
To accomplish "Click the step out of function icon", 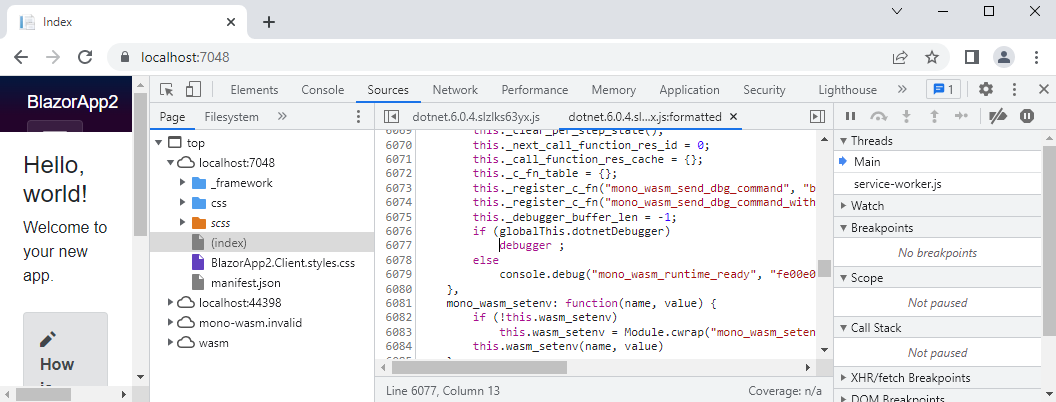I will (934, 116).
